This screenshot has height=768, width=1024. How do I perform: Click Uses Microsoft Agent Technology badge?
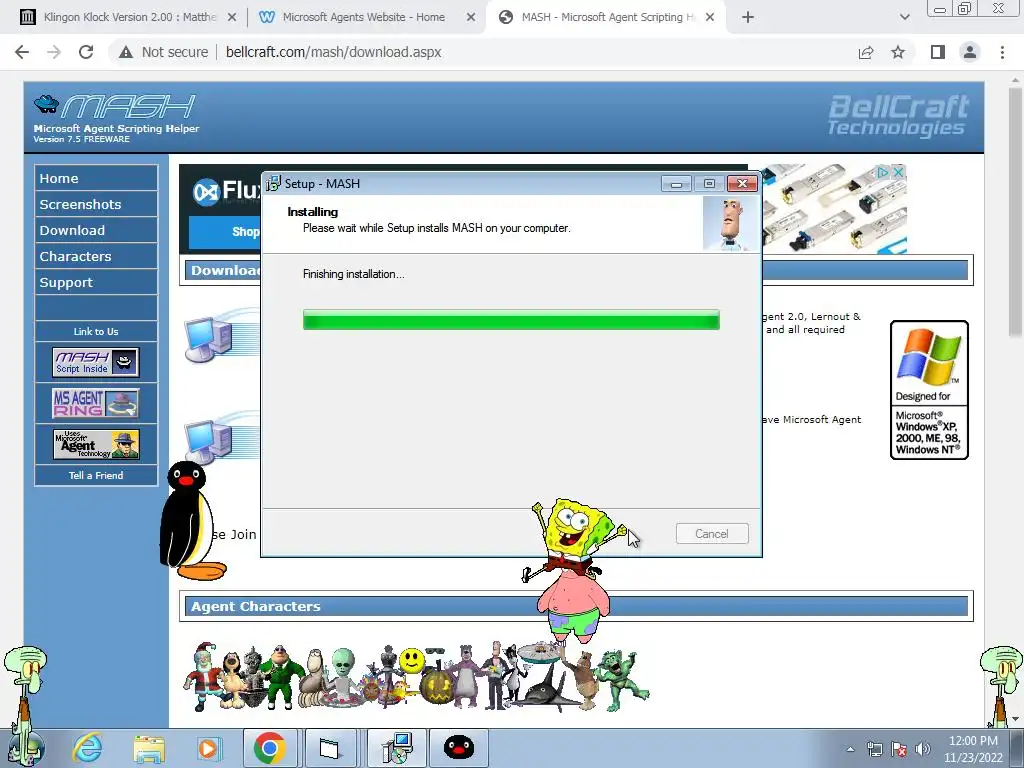click(96, 444)
